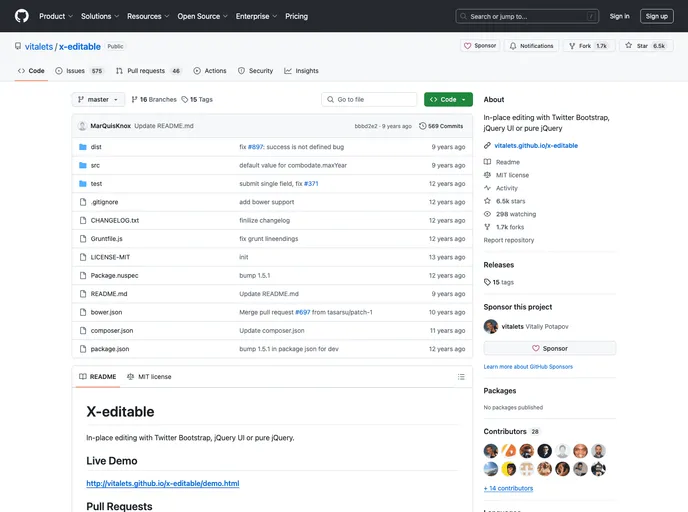Open the src folder
This screenshot has height=512, width=688.
(x=95, y=165)
